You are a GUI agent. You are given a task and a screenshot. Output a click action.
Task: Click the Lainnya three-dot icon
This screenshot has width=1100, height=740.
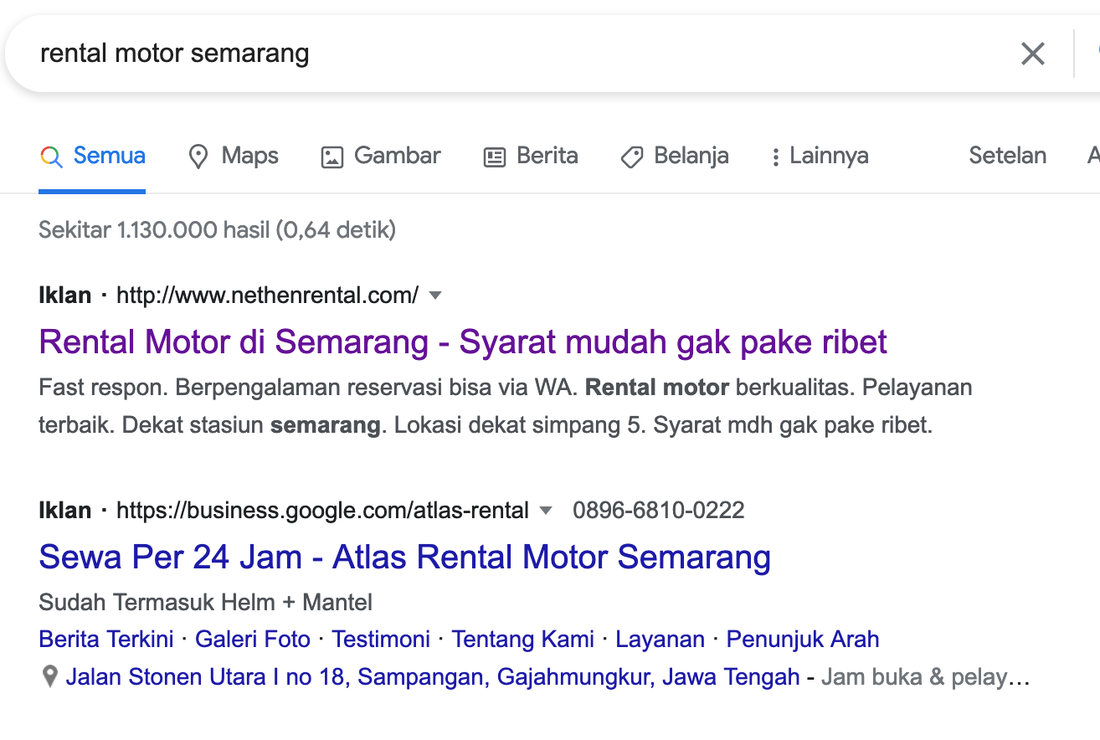pyautogui.click(x=775, y=157)
